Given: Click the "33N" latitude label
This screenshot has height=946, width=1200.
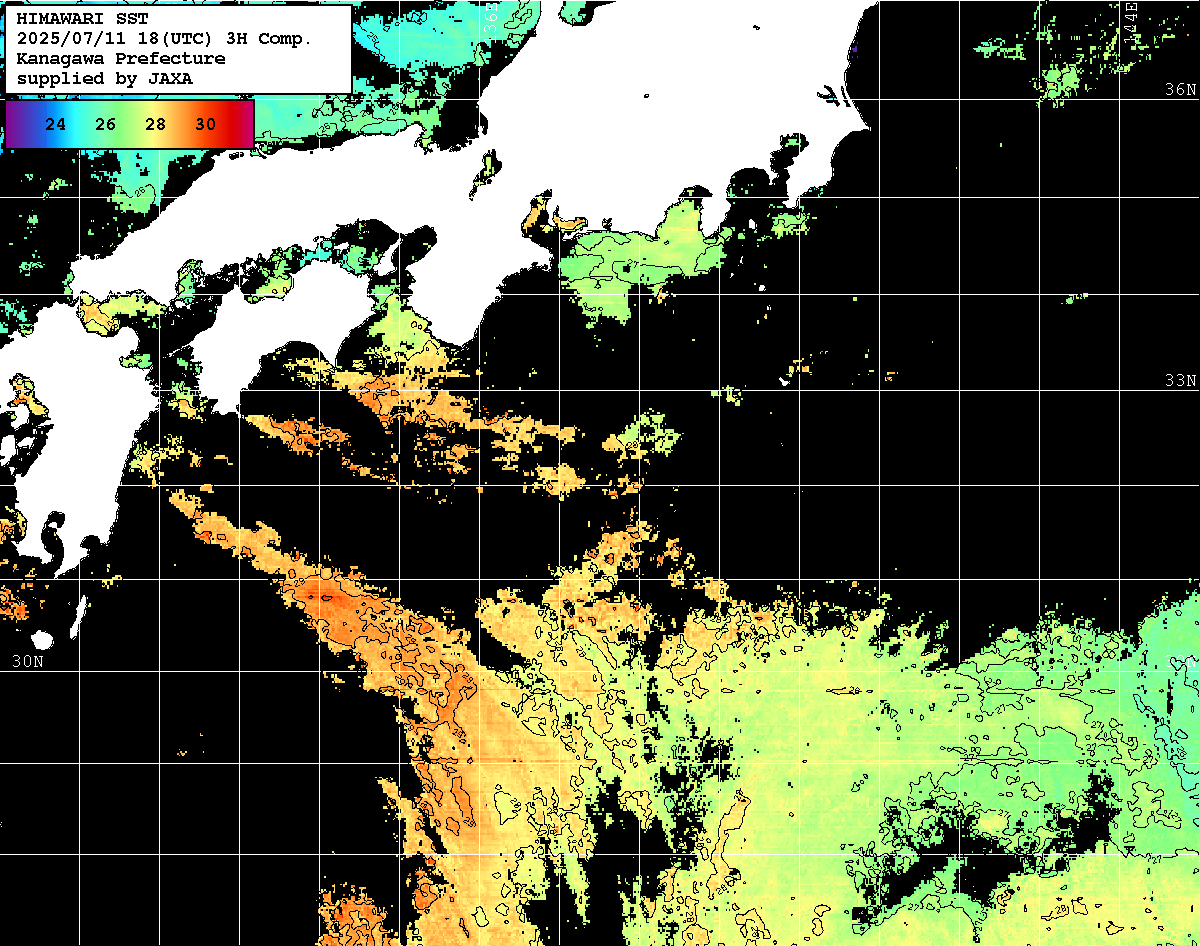Looking at the screenshot, I should pos(1180,381).
